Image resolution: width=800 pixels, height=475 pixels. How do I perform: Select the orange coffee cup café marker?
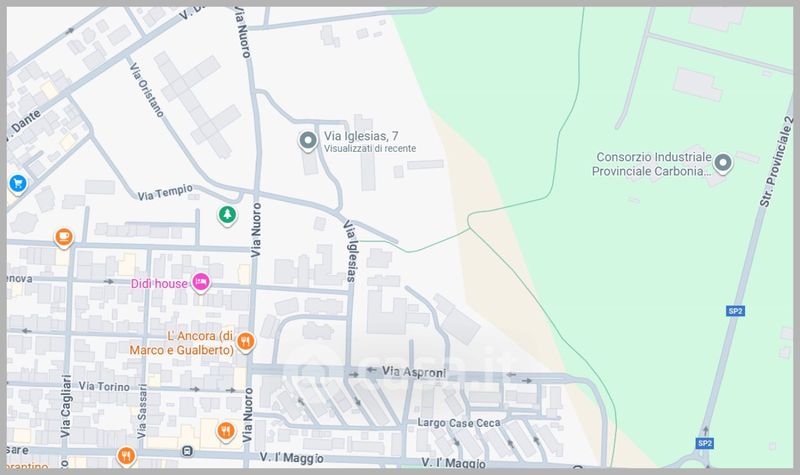click(65, 237)
